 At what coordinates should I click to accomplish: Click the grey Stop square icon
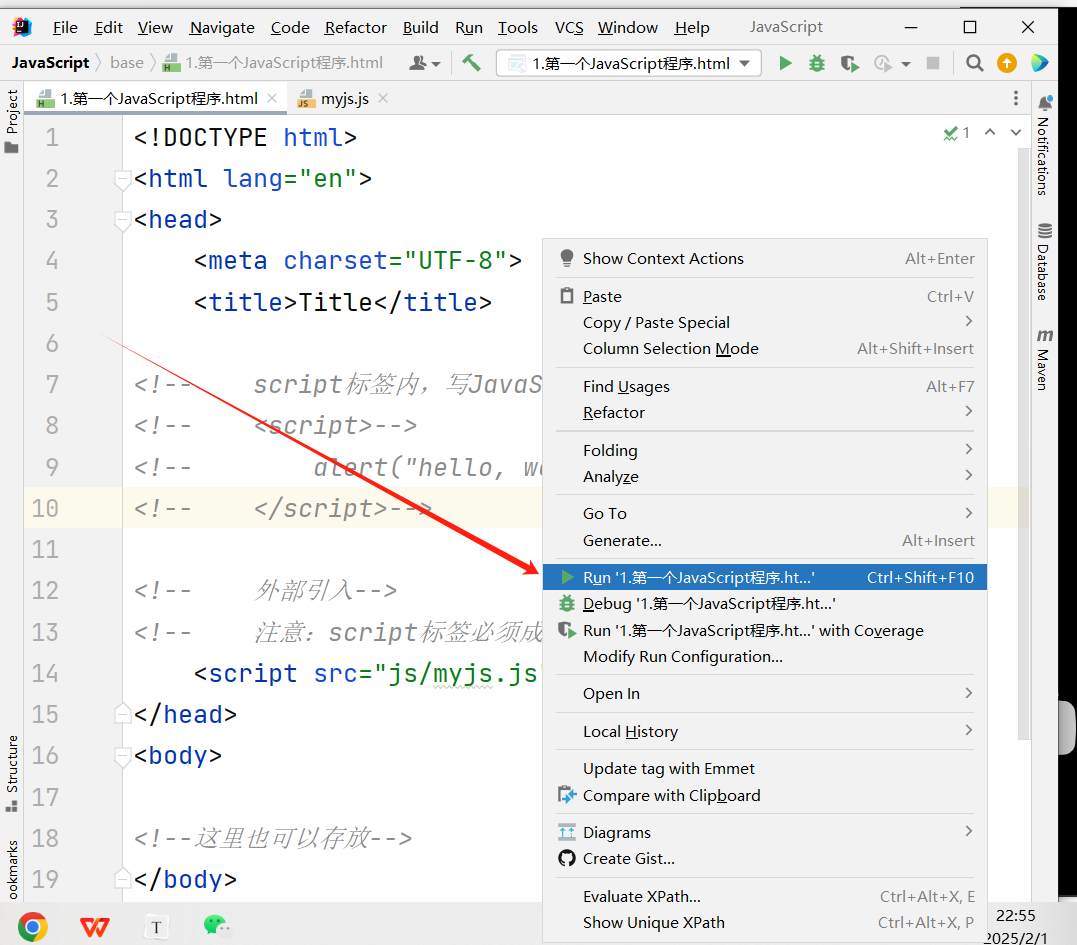[933, 63]
